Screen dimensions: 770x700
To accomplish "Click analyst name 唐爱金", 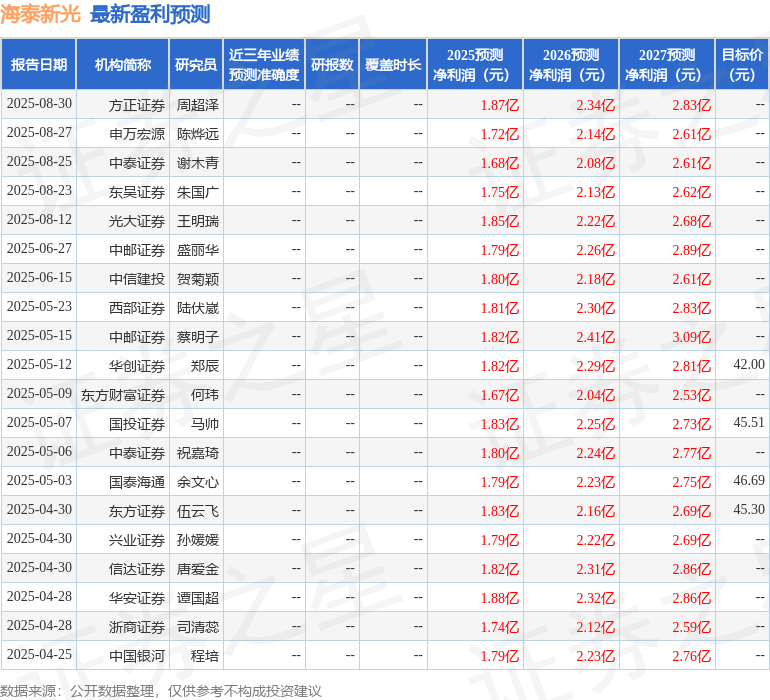I will pyautogui.click(x=197, y=569).
